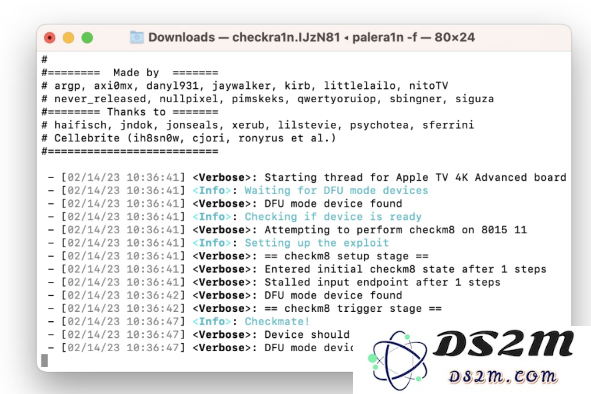Screen dimensions: 591x394
Task: Click the terminal cursor block at the prompt
Action: point(44,360)
